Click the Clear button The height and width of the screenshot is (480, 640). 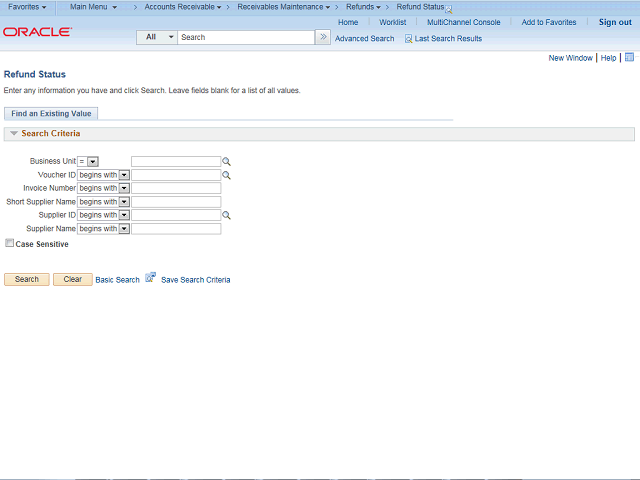point(73,279)
